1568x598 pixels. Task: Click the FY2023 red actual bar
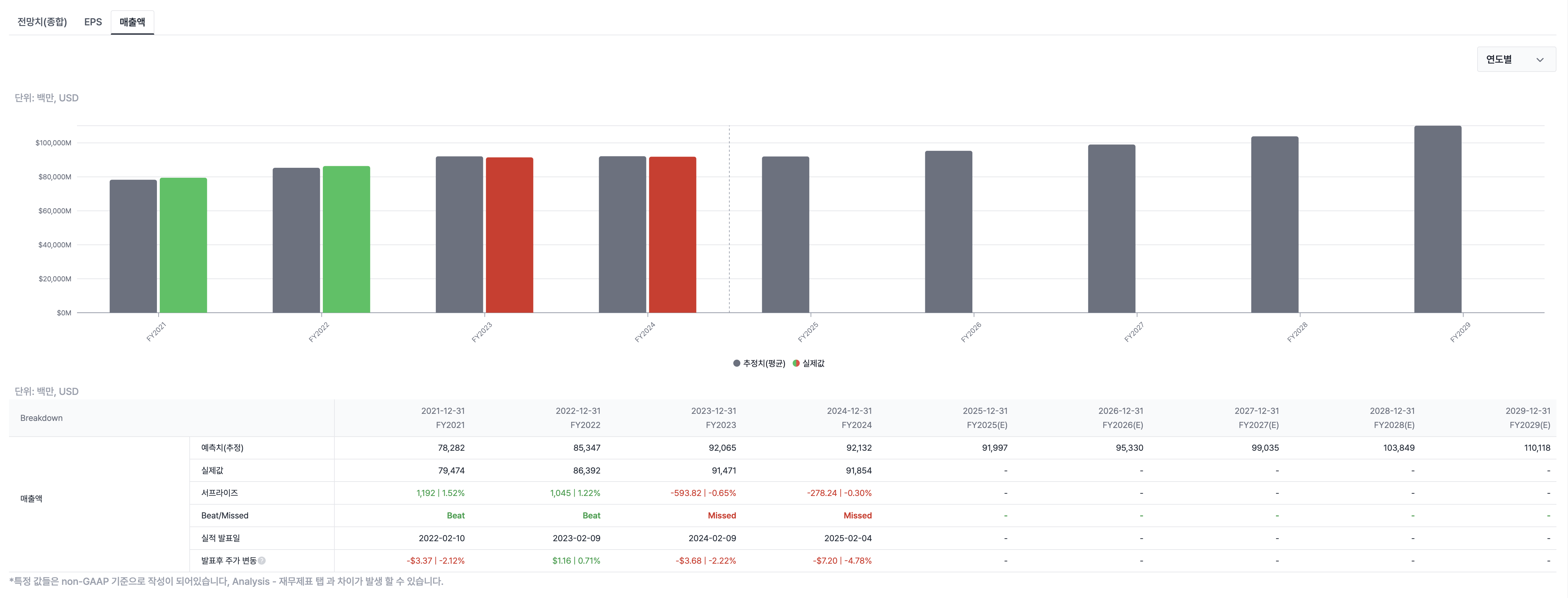tap(510, 235)
